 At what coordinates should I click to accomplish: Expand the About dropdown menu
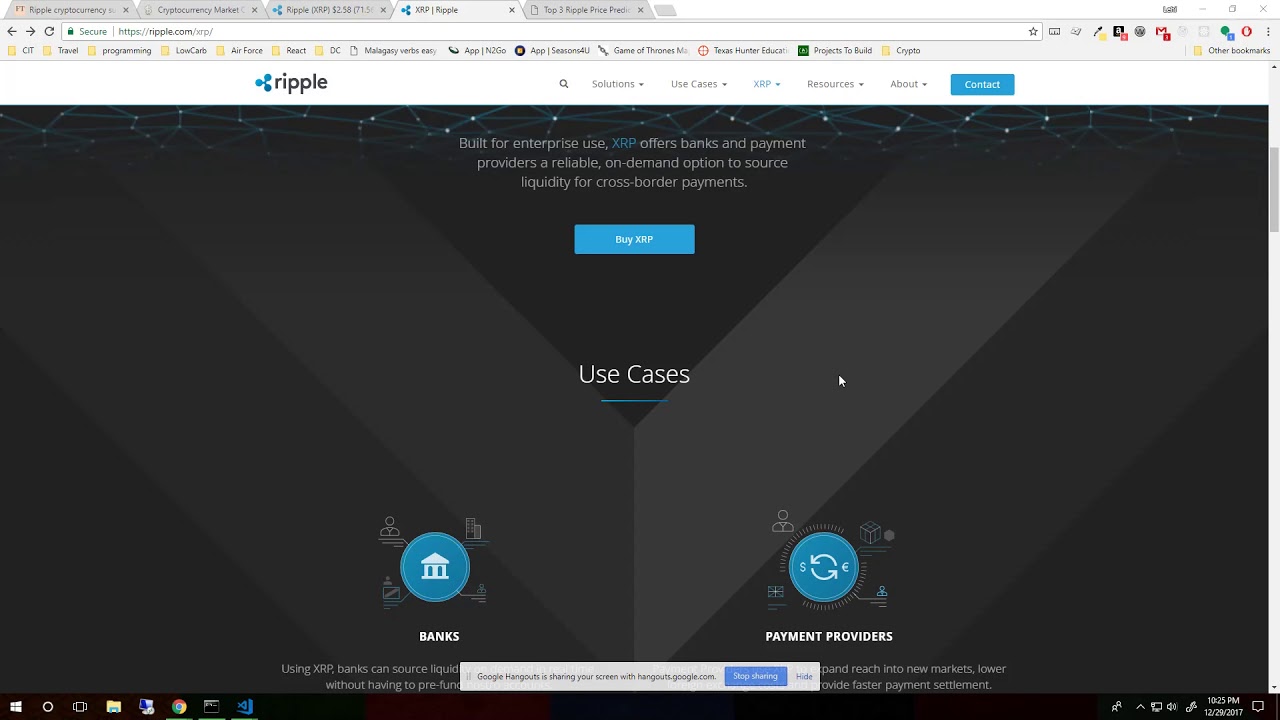click(x=908, y=84)
